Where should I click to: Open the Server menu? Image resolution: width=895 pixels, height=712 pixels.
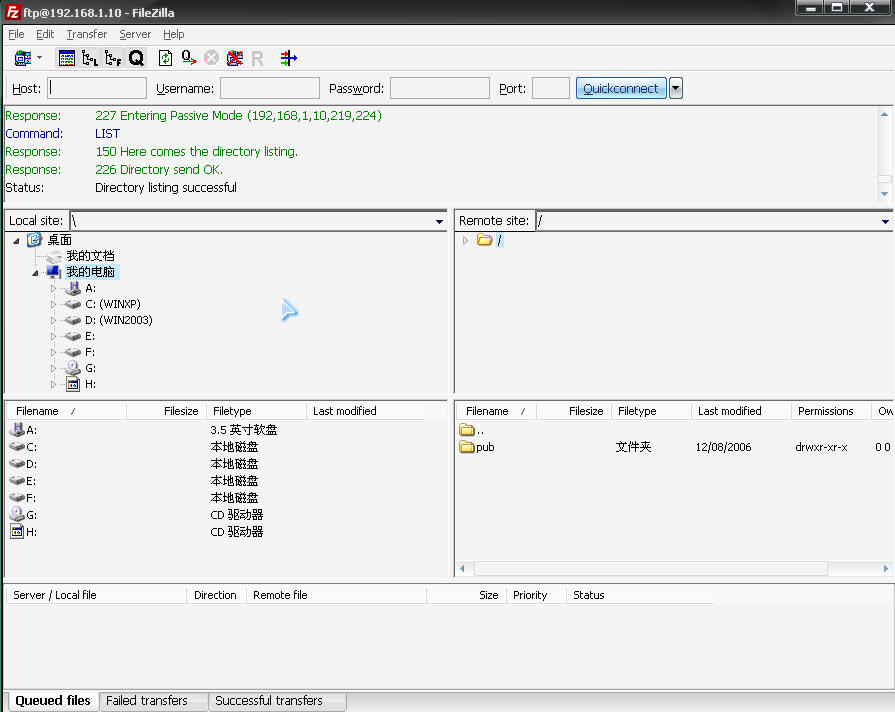(135, 34)
